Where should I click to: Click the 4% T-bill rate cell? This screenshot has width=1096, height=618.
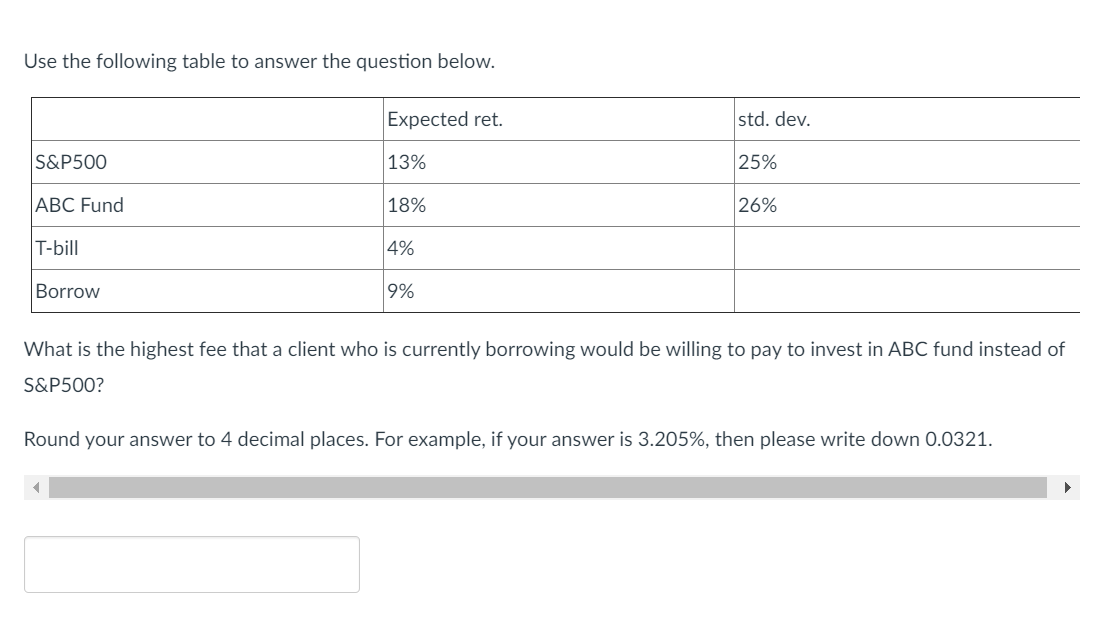click(x=400, y=248)
